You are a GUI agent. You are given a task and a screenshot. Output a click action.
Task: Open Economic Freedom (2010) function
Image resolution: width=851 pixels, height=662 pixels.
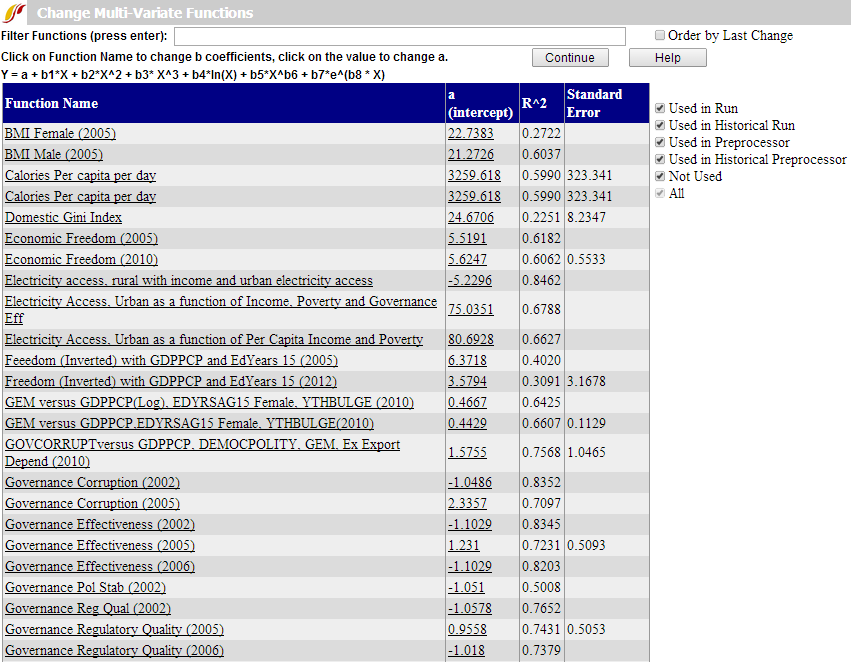tap(81, 259)
